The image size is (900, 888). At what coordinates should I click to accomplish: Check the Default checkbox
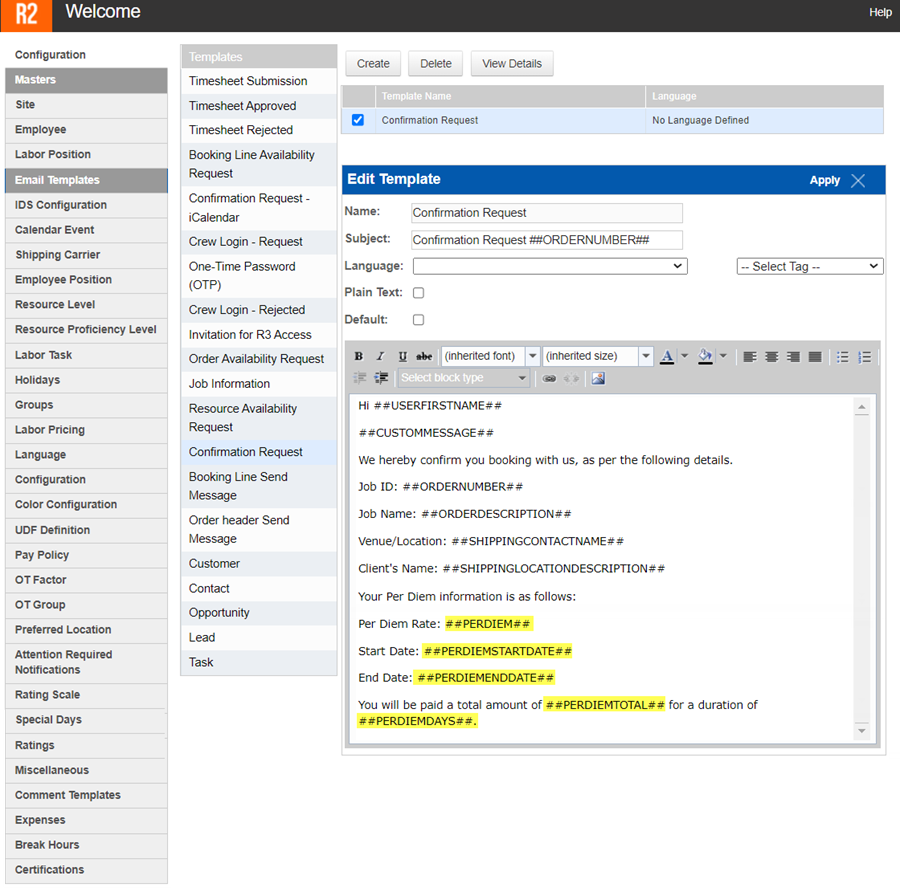[x=418, y=320]
